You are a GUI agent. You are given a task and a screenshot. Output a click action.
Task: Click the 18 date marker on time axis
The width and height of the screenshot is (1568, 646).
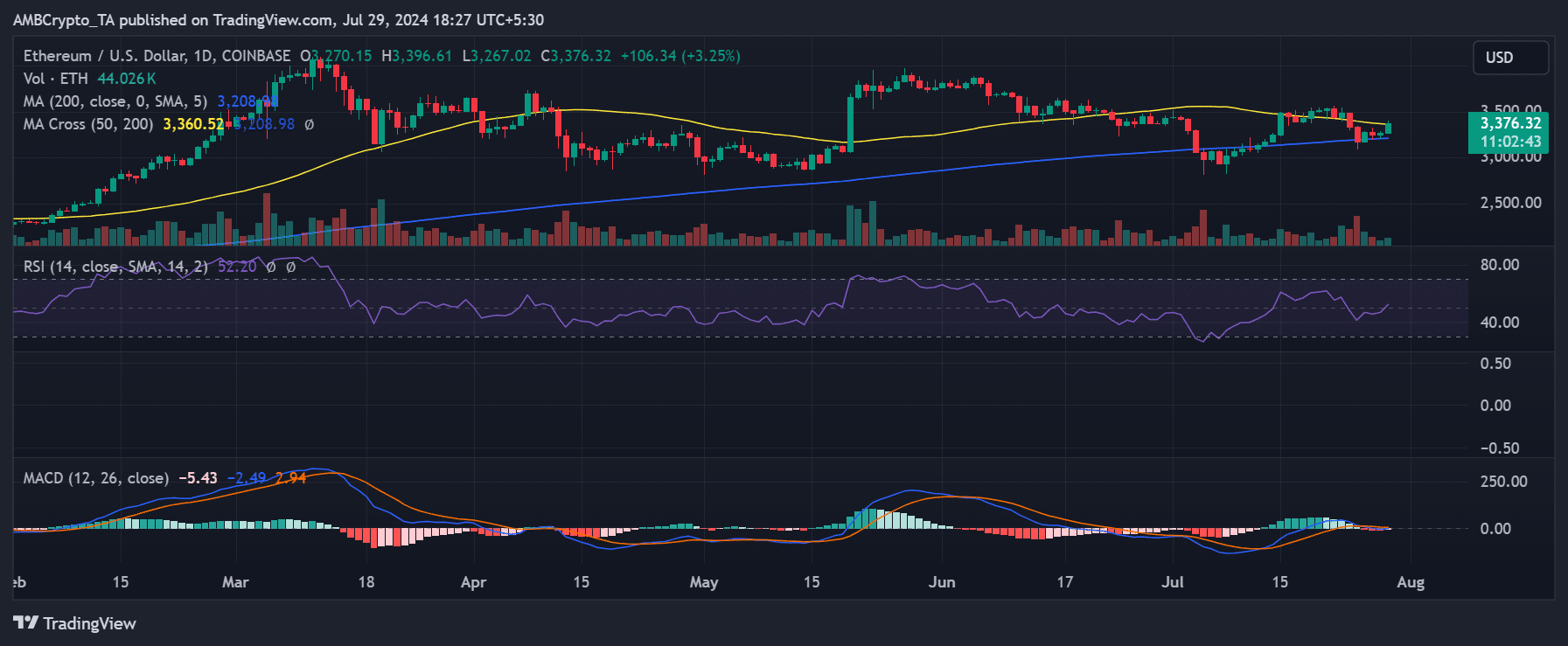(366, 582)
